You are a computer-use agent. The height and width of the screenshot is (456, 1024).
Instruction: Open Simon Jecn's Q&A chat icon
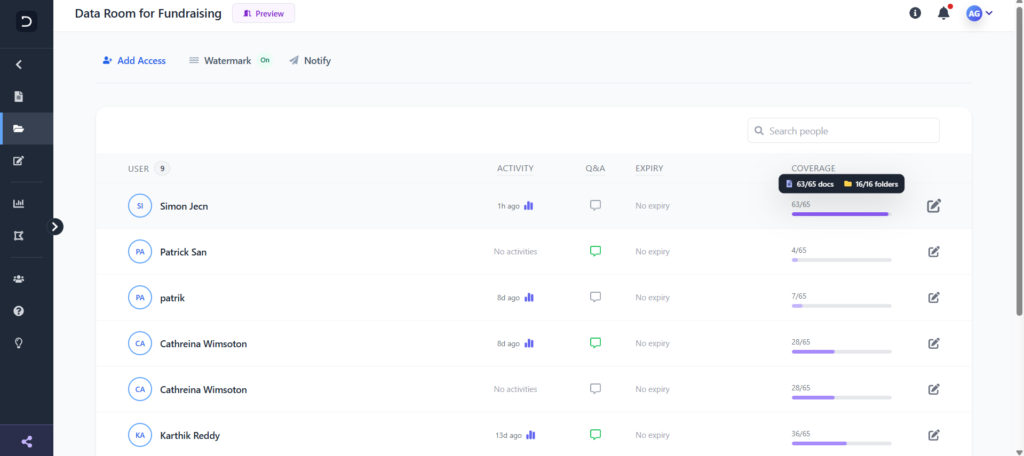(595, 205)
